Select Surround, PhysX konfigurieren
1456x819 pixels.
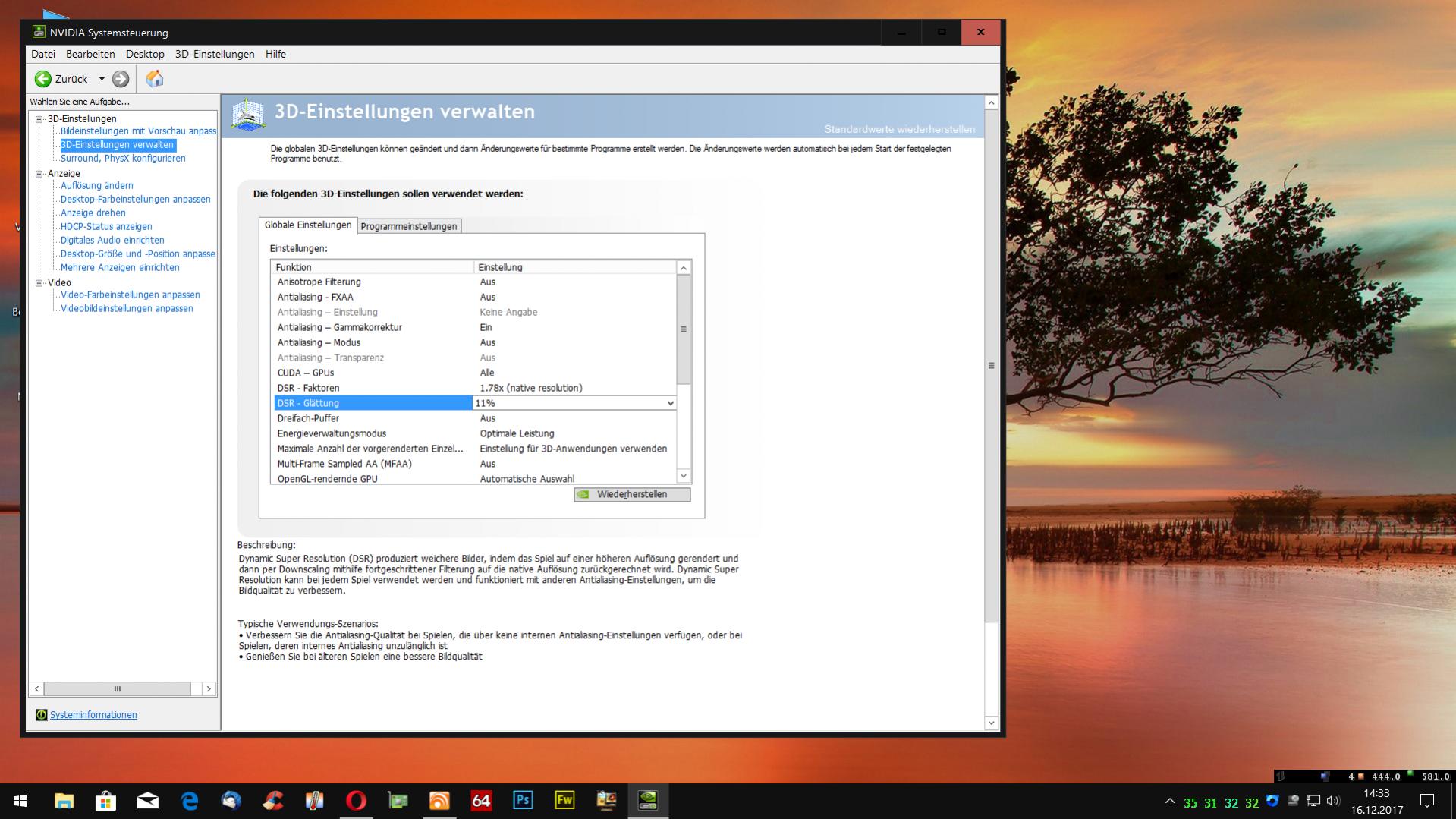(x=123, y=159)
